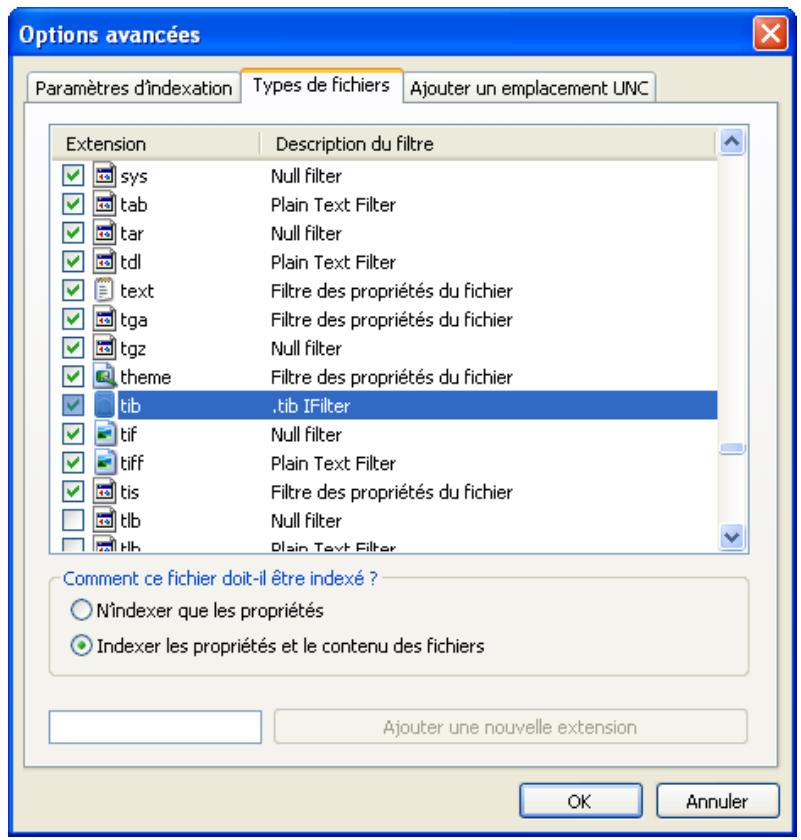The width and height of the screenshot is (801, 840).
Task: Click the tif image file icon
Action: [x=105, y=434]
